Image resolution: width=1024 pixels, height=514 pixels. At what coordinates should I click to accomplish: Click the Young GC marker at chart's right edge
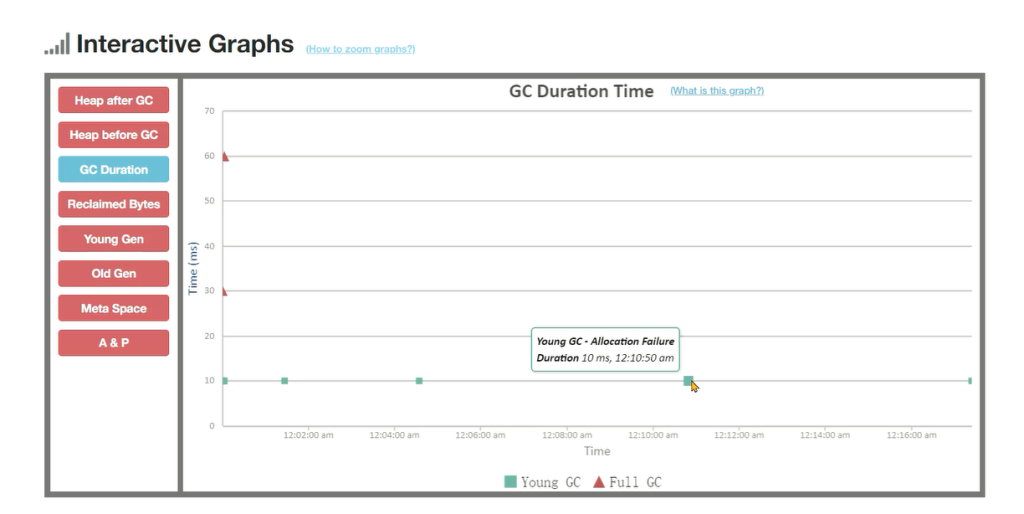pyautogui.click(x=969, y=381)
